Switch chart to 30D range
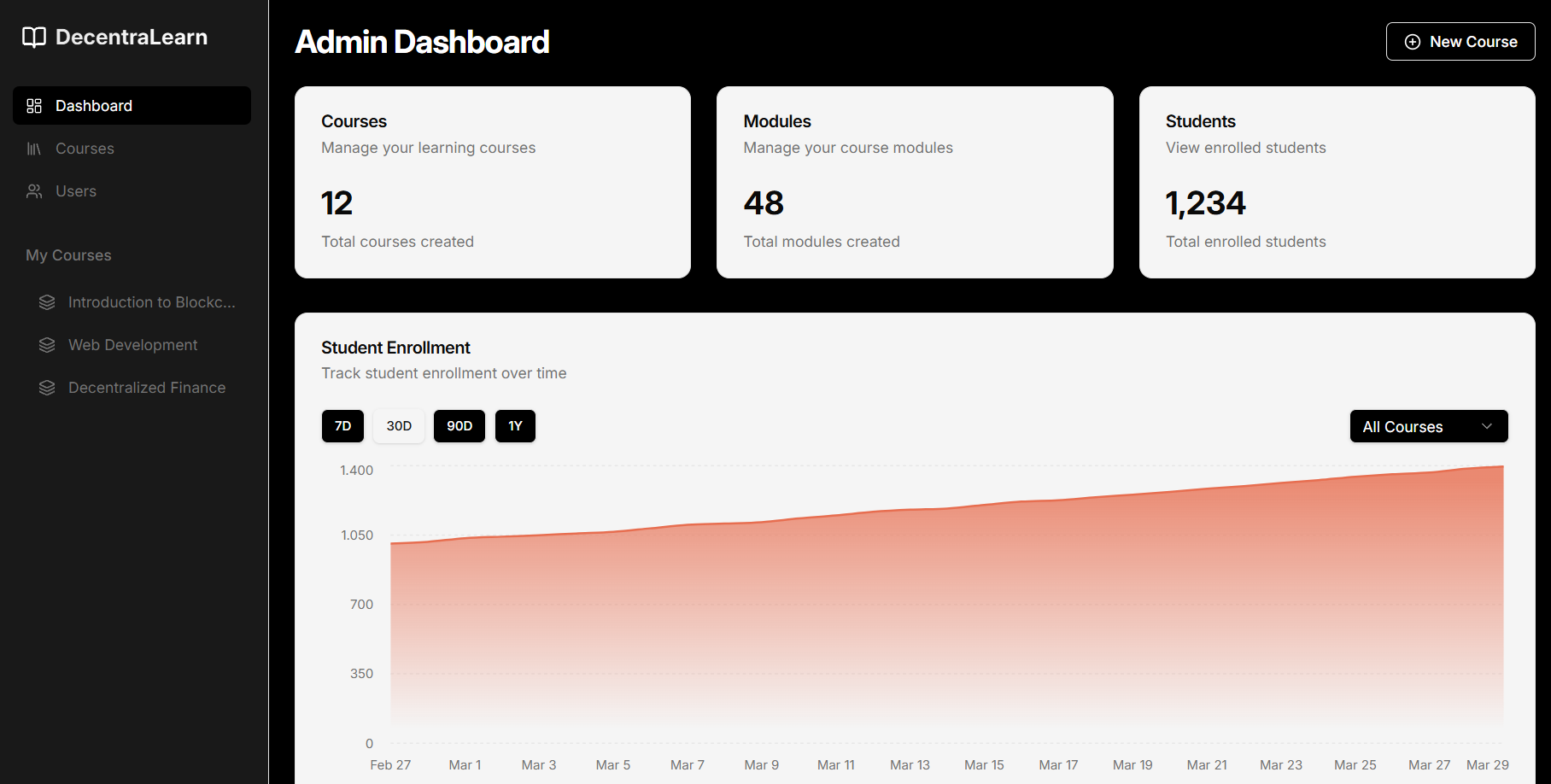1551x784 pixels. (x=399, y=426)
